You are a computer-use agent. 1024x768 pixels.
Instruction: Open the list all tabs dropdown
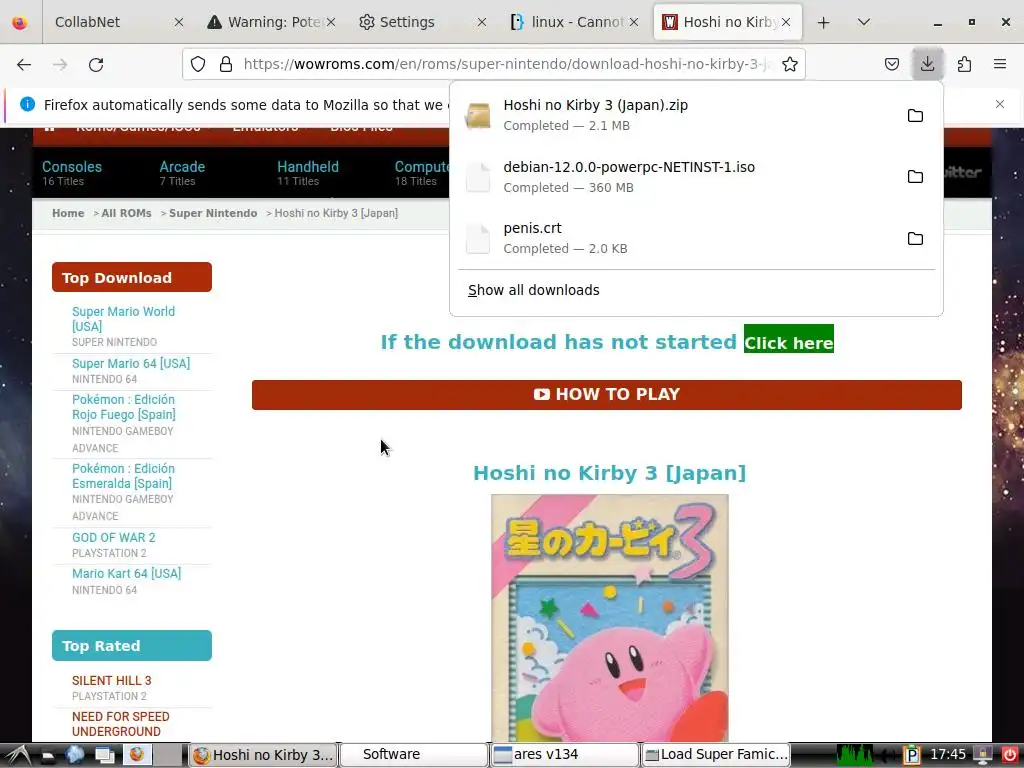(x=863, y=22)
